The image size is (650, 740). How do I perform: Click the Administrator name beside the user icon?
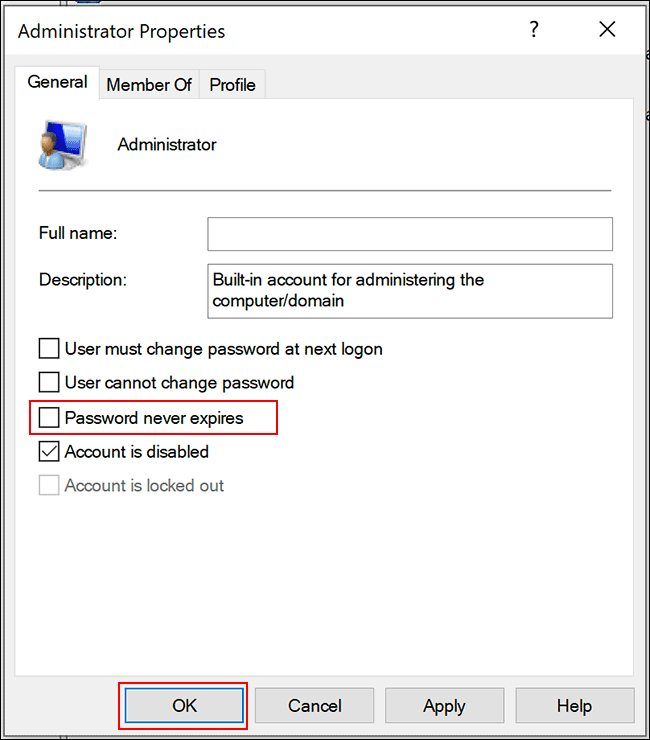[x=167, y=145]
